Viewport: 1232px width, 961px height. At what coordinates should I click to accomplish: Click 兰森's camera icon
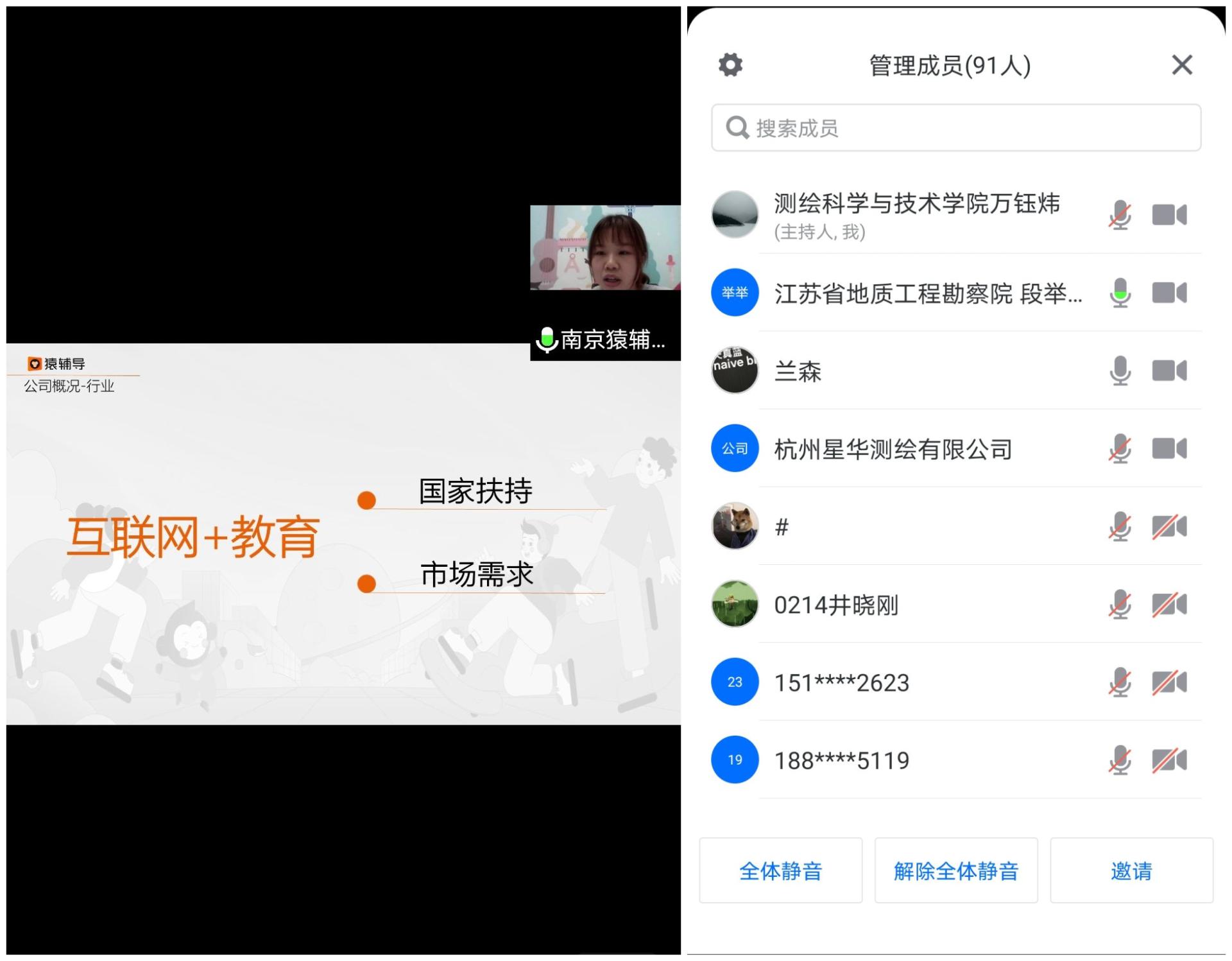(1169, 371)
